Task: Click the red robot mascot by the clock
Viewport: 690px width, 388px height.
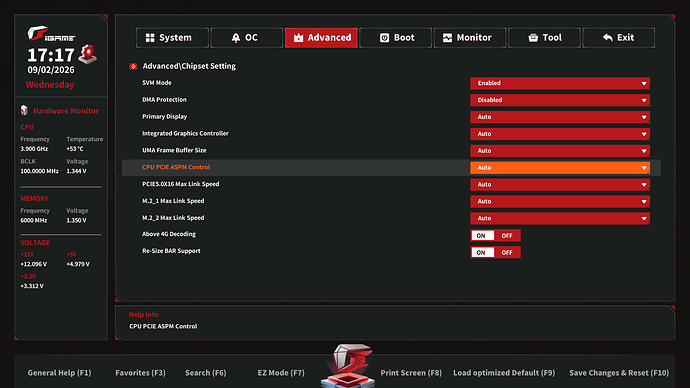Action: (88, 54)
